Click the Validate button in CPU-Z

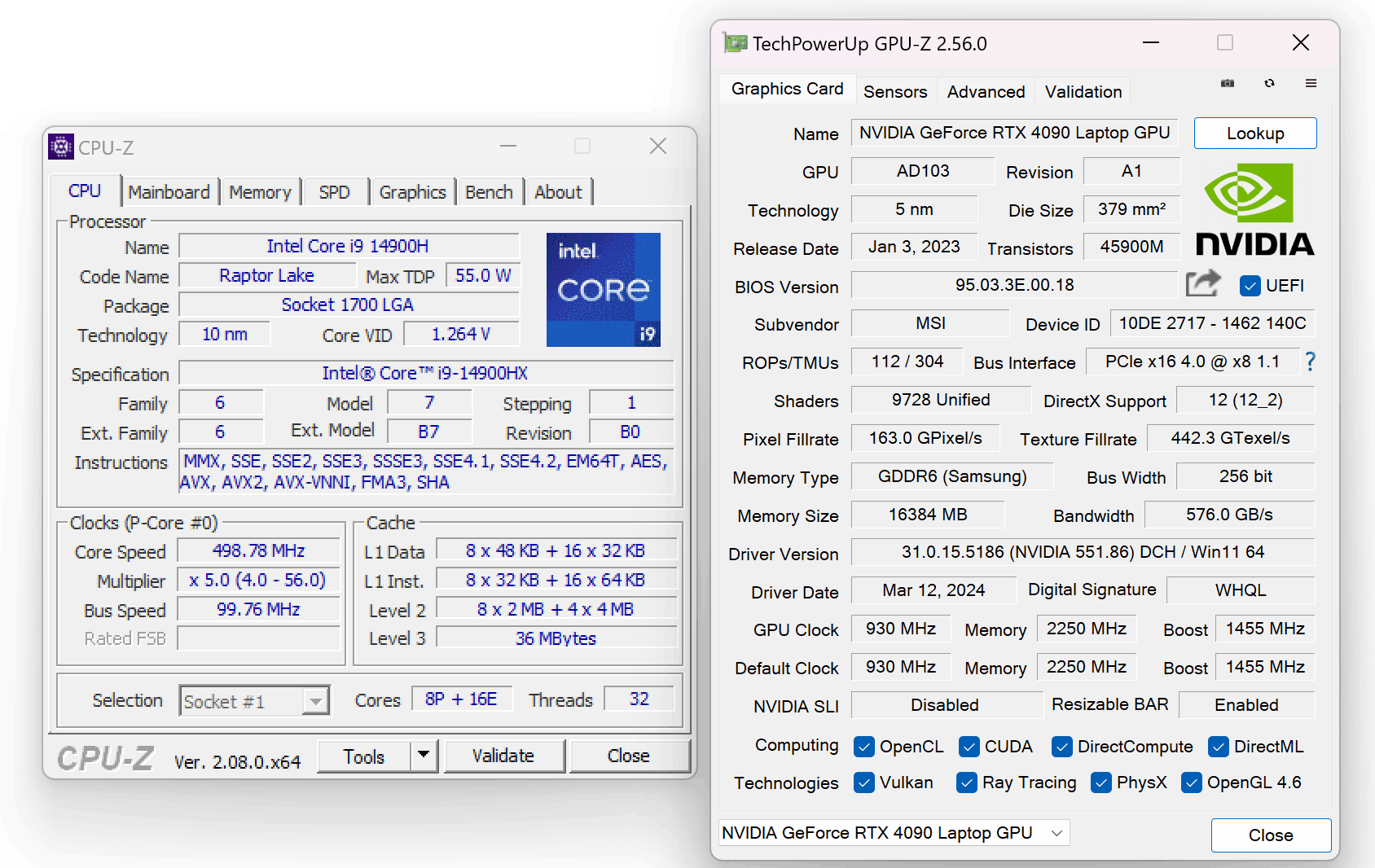503,756
